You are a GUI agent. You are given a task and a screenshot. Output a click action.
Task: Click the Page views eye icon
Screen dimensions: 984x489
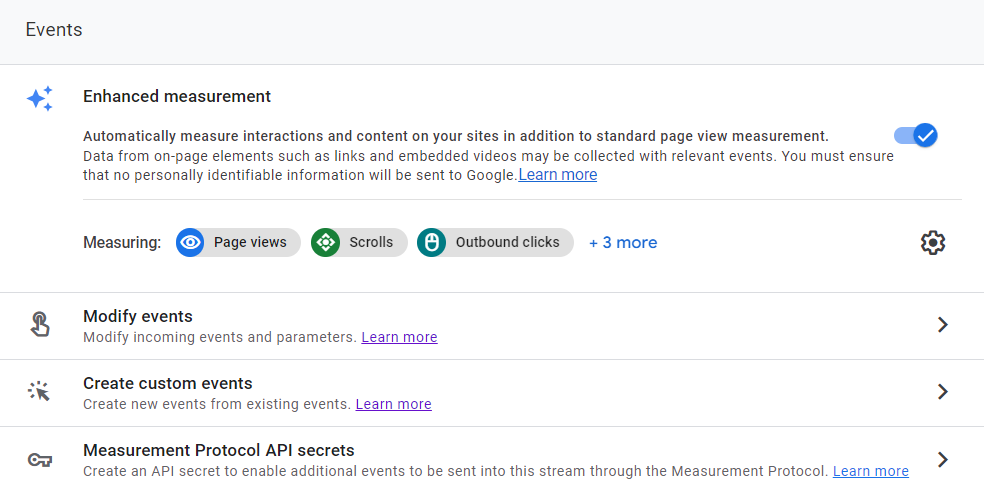pyautogui.click(x=190, y=242)
